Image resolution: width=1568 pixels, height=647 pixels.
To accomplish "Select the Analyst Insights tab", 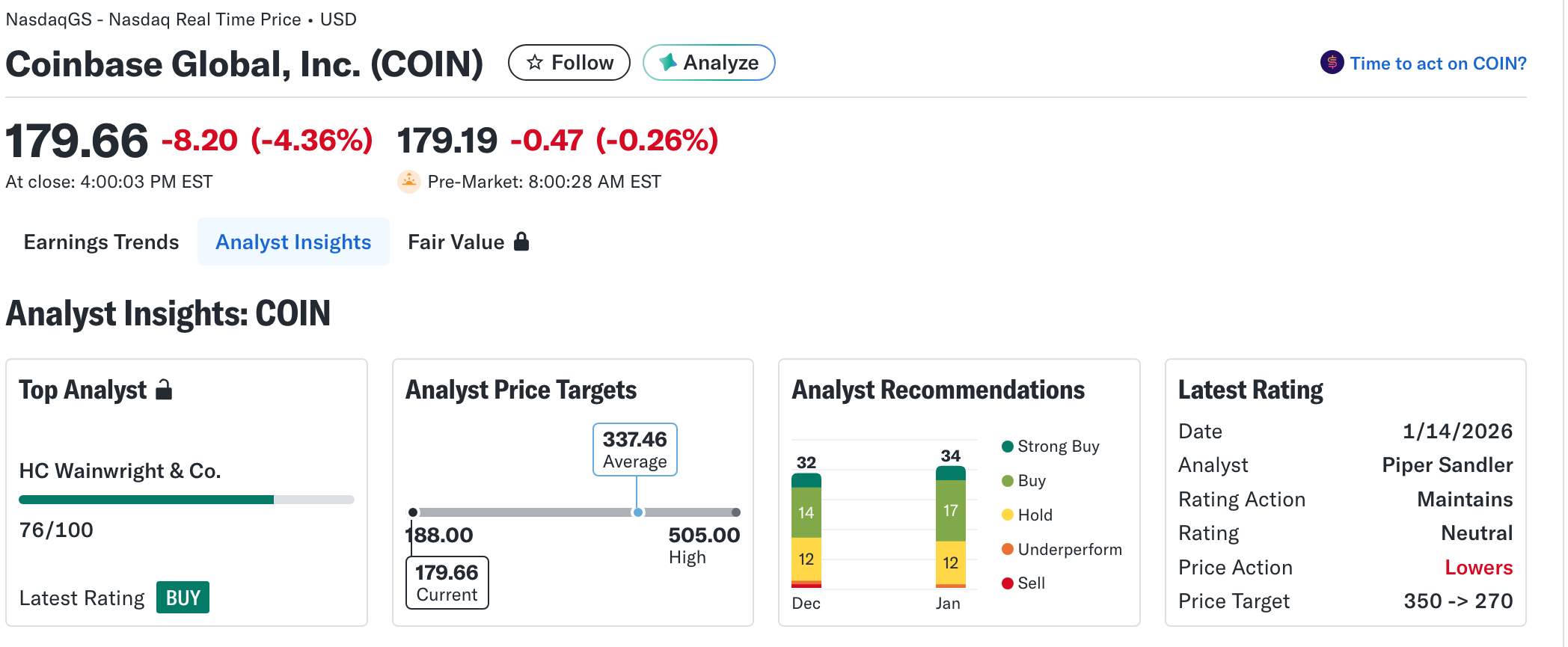I will pyautogui.click(x=293, y=242).
